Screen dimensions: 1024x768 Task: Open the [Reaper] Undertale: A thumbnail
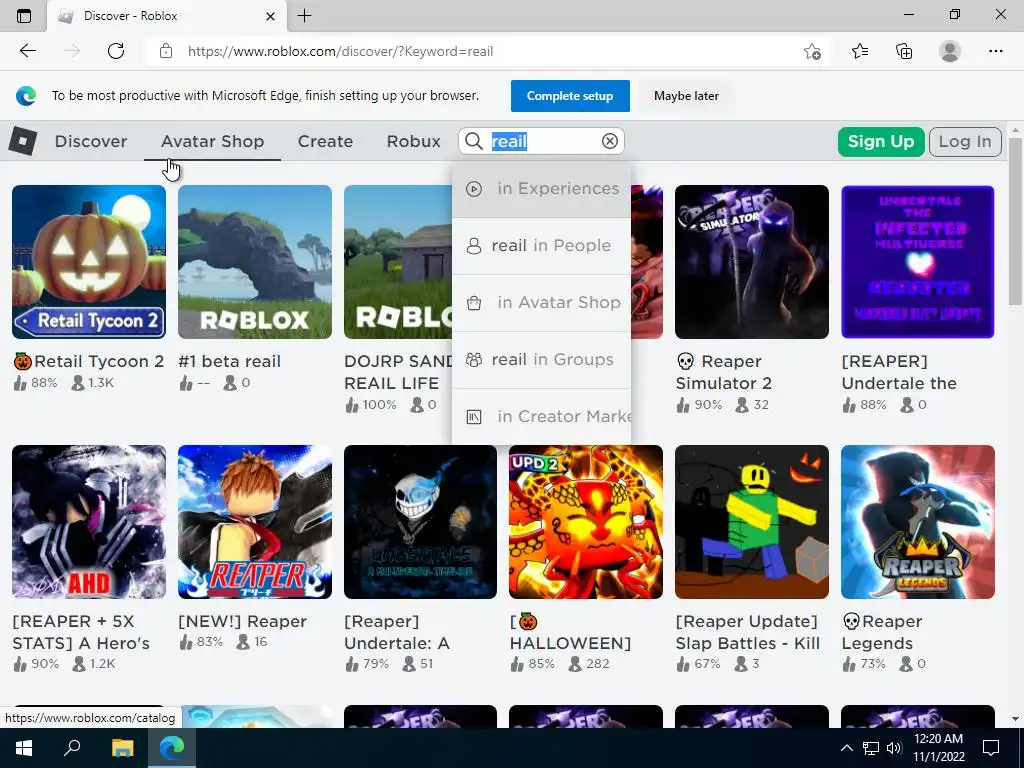coord(421,522)
